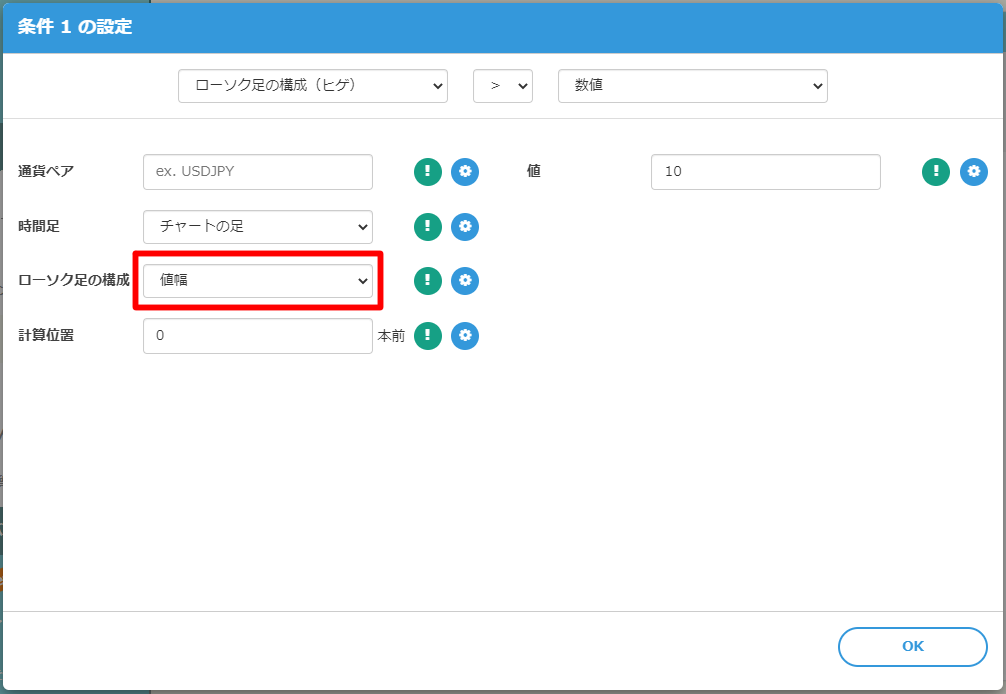The height and width of the screenshot is (694, 1006).
Task: Click the 通貨ペア input field (ex. USDJPY)
Action: pyautogui.click(x=258, y=172)
